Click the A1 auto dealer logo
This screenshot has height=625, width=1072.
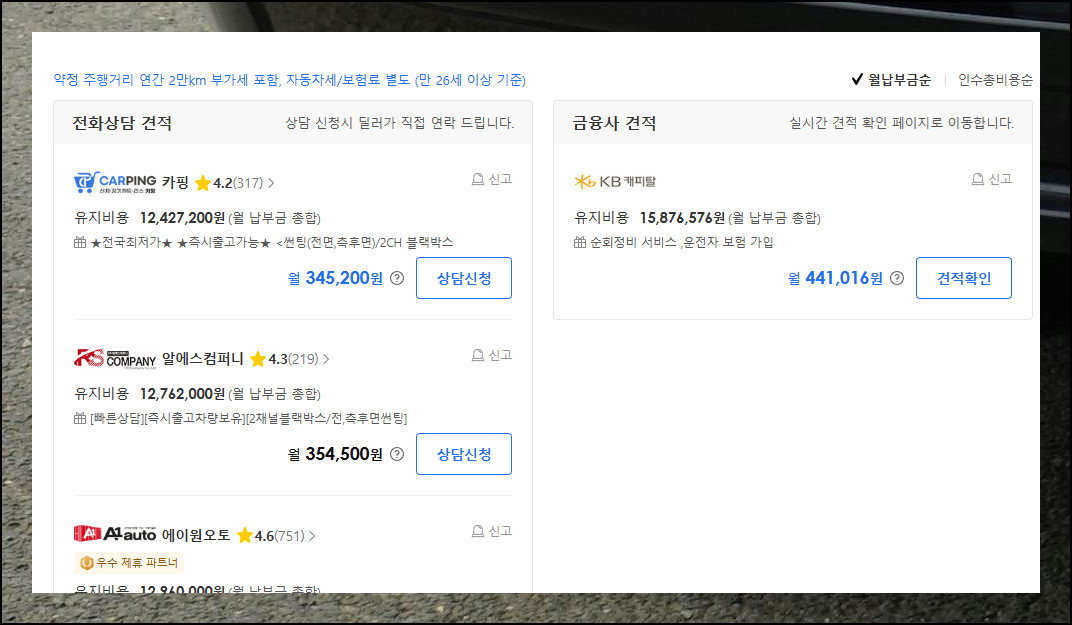[115, 534]
